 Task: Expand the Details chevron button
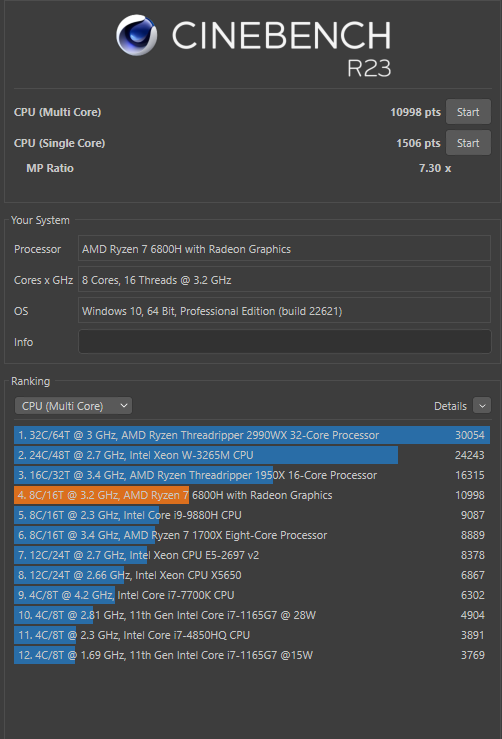click(x=482, y=406)
